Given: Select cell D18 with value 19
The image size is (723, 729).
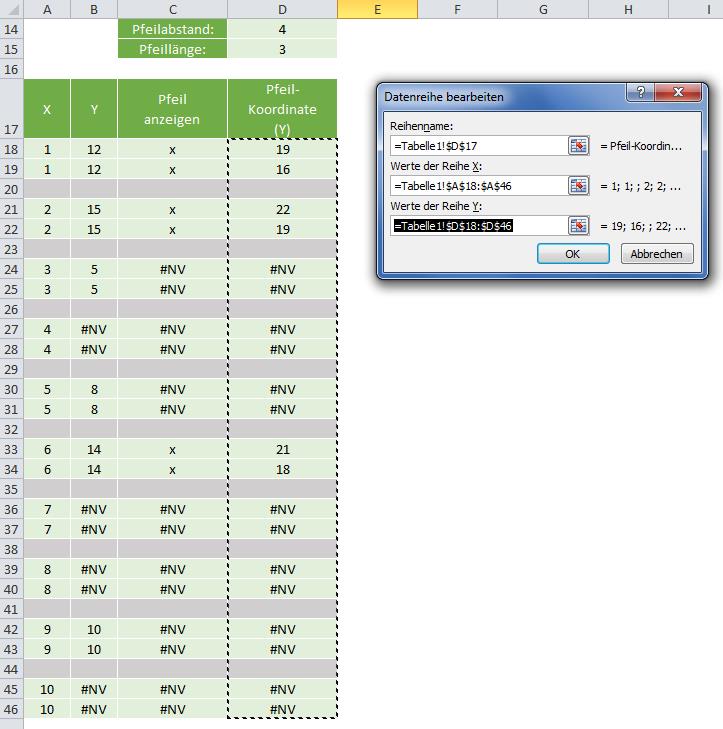Looking at the screenshot, I should click(282, 149).
